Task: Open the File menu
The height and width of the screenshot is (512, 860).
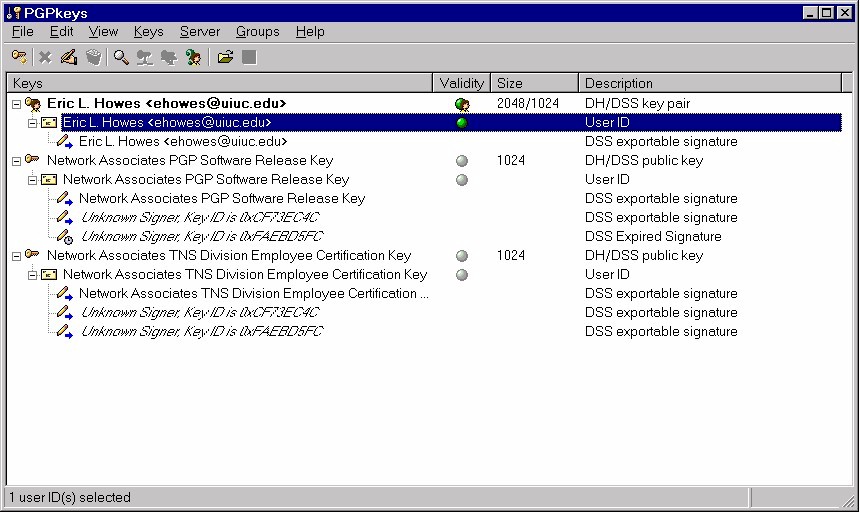Action: pyautogui.click(x=22, y=32)
